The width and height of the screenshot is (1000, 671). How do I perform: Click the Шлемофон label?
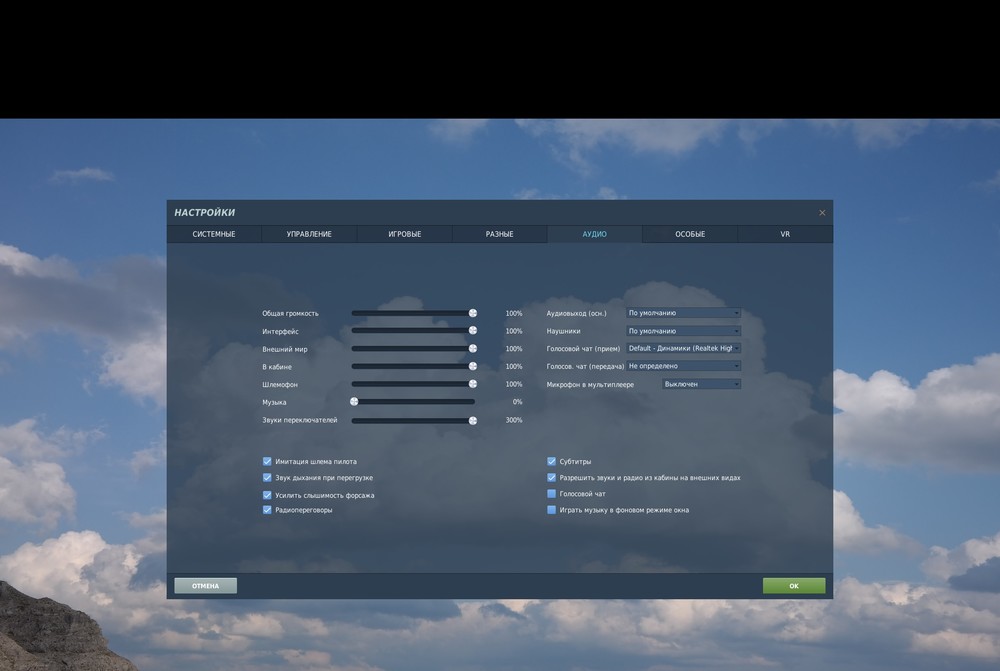(x=280, y=385)
